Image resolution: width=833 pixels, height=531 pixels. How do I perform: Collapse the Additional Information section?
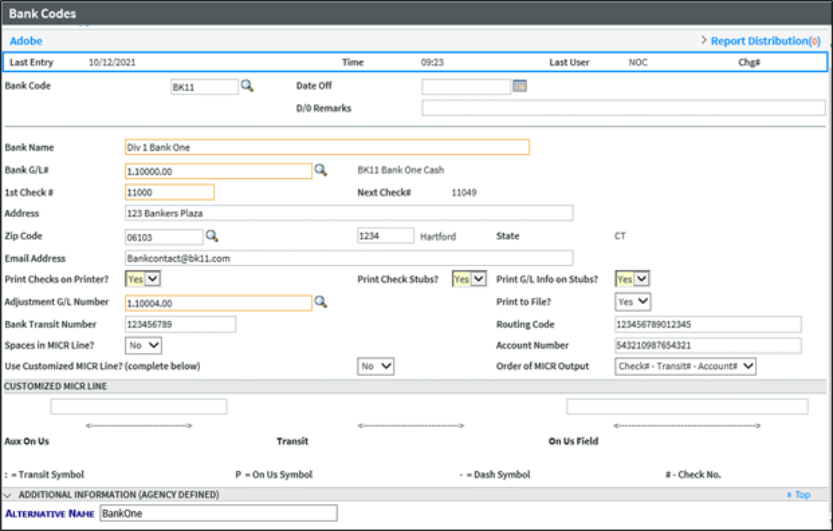[8, 495]
